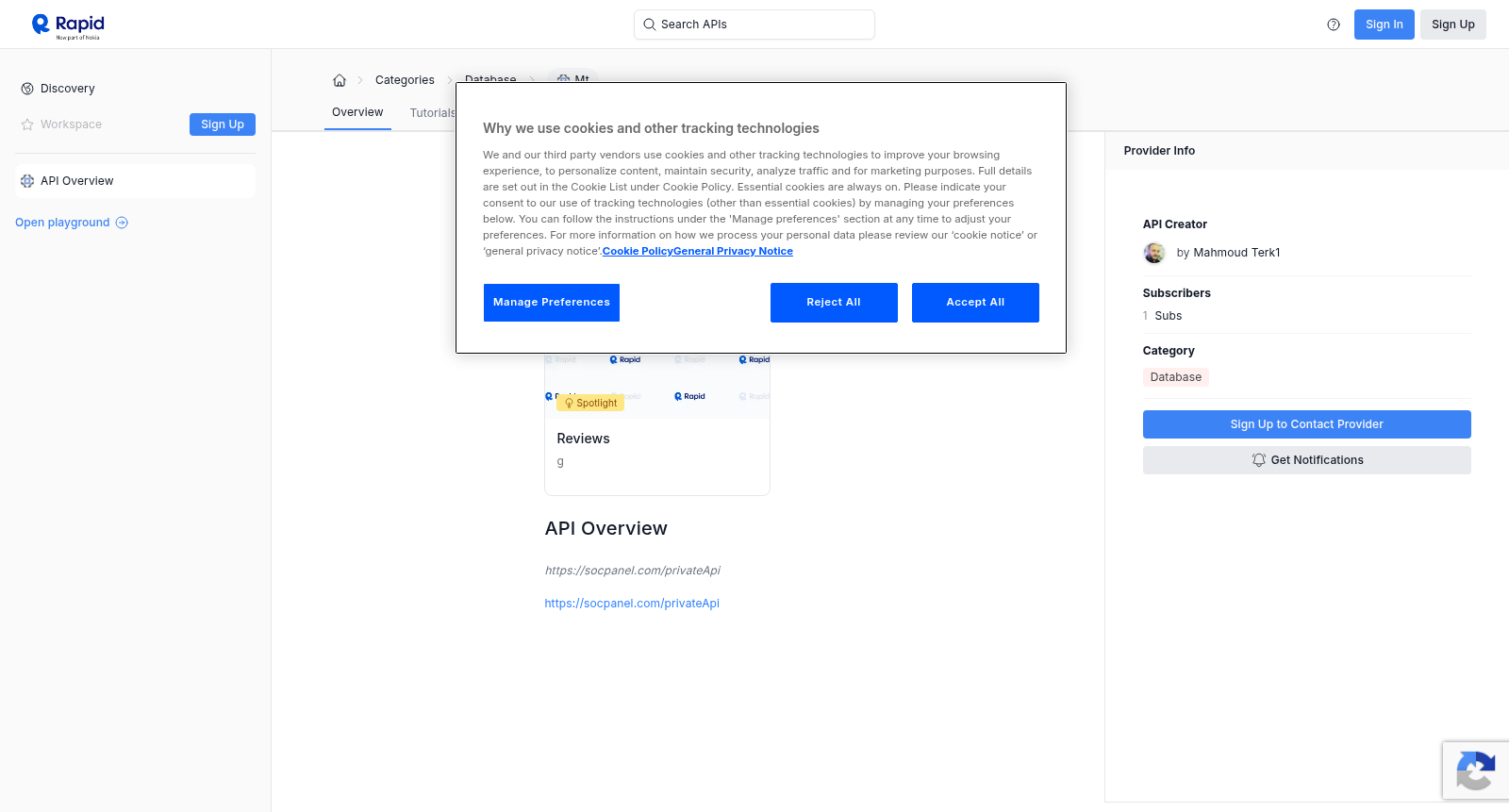Image resolution: width=1509 pixels, height=812 pixels.
Task: Open Discovery in sidebar
Action: point(68,89)
